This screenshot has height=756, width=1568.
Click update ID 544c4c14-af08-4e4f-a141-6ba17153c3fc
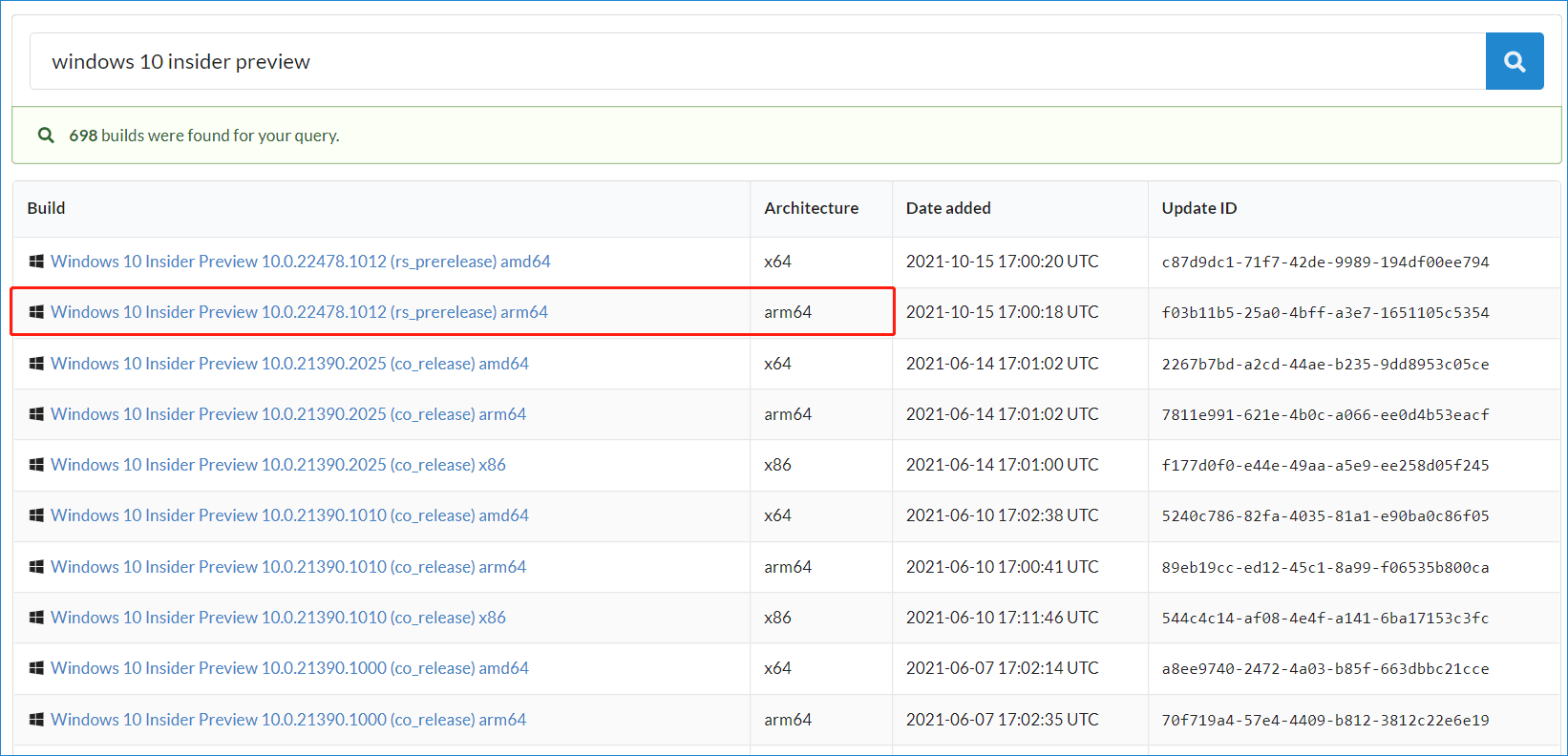click(x=1325, y=618)
